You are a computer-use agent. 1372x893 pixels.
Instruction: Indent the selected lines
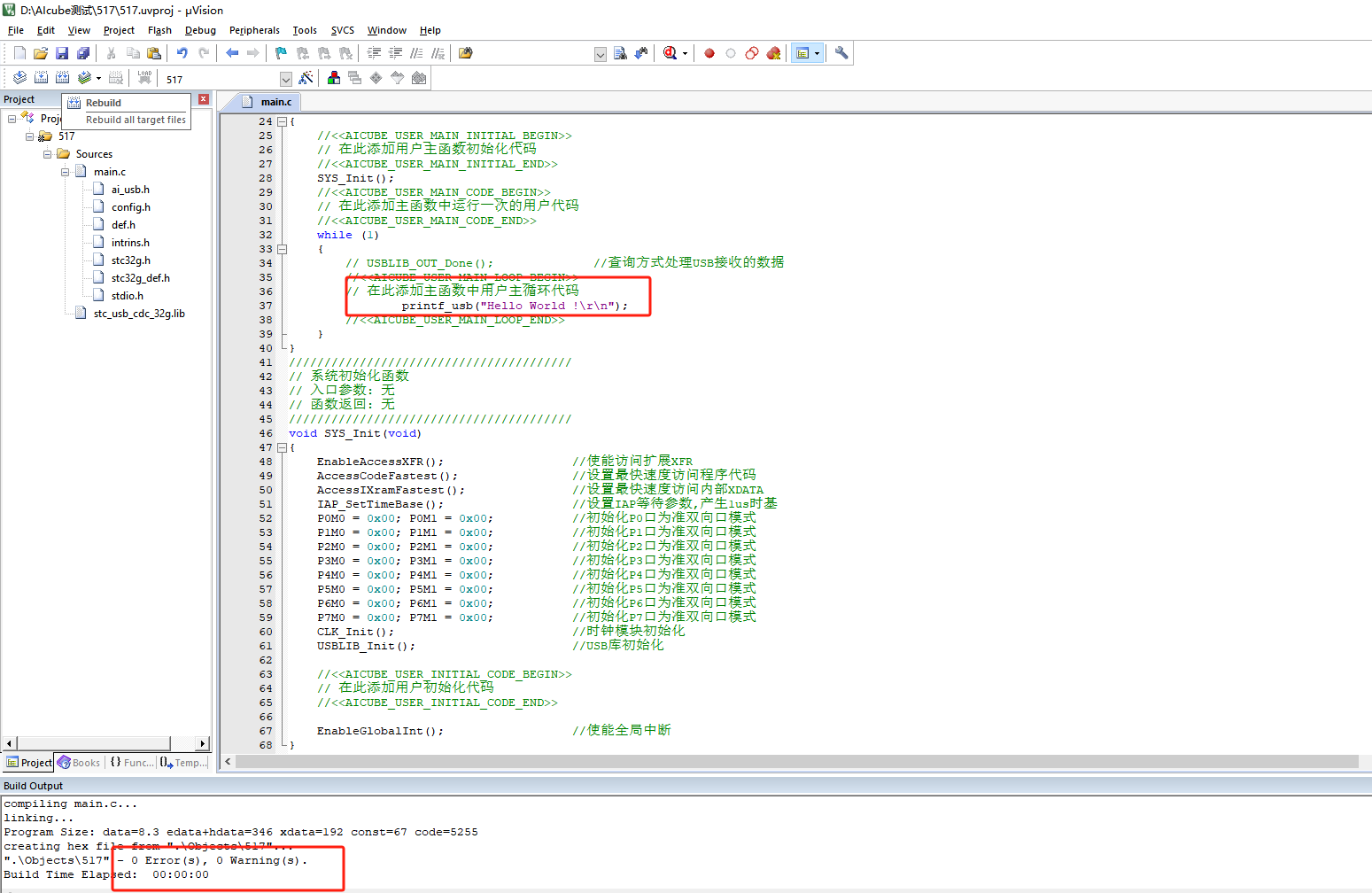pyautogui.click(x=374, y=53)
